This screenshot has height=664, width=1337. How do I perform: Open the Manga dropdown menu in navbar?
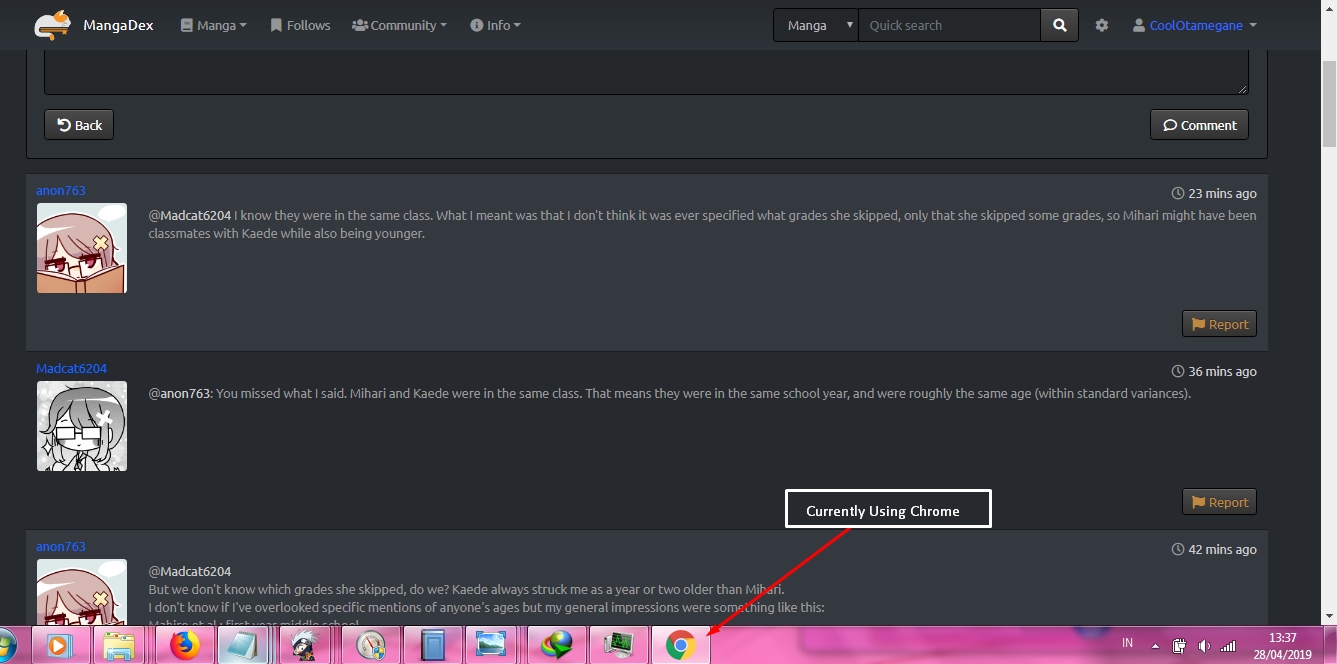(x=213, y=25)
